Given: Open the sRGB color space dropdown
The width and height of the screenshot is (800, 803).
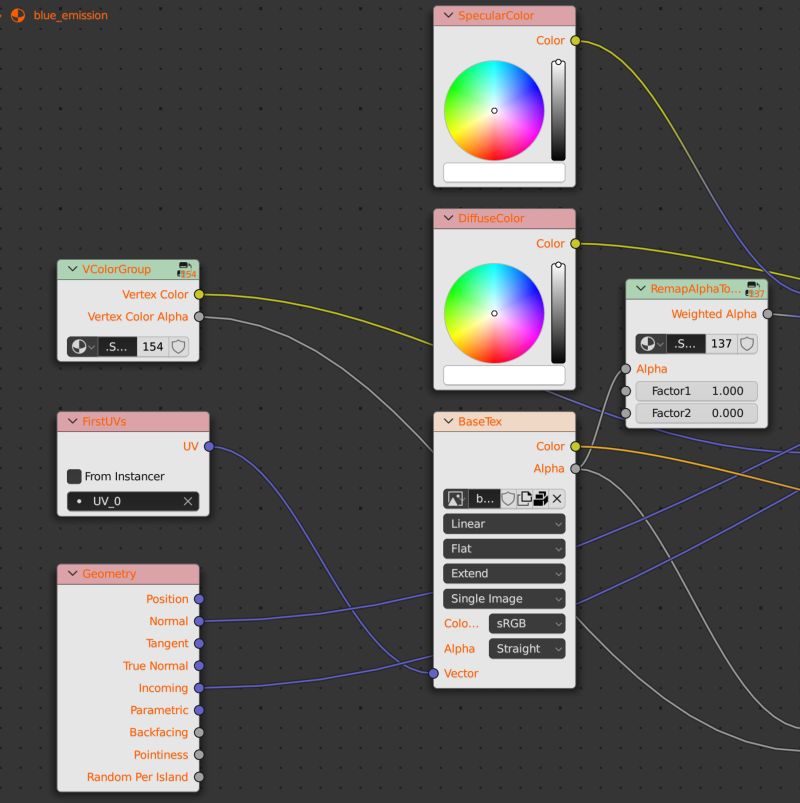Looking at the screenshot, I should 527,623.
